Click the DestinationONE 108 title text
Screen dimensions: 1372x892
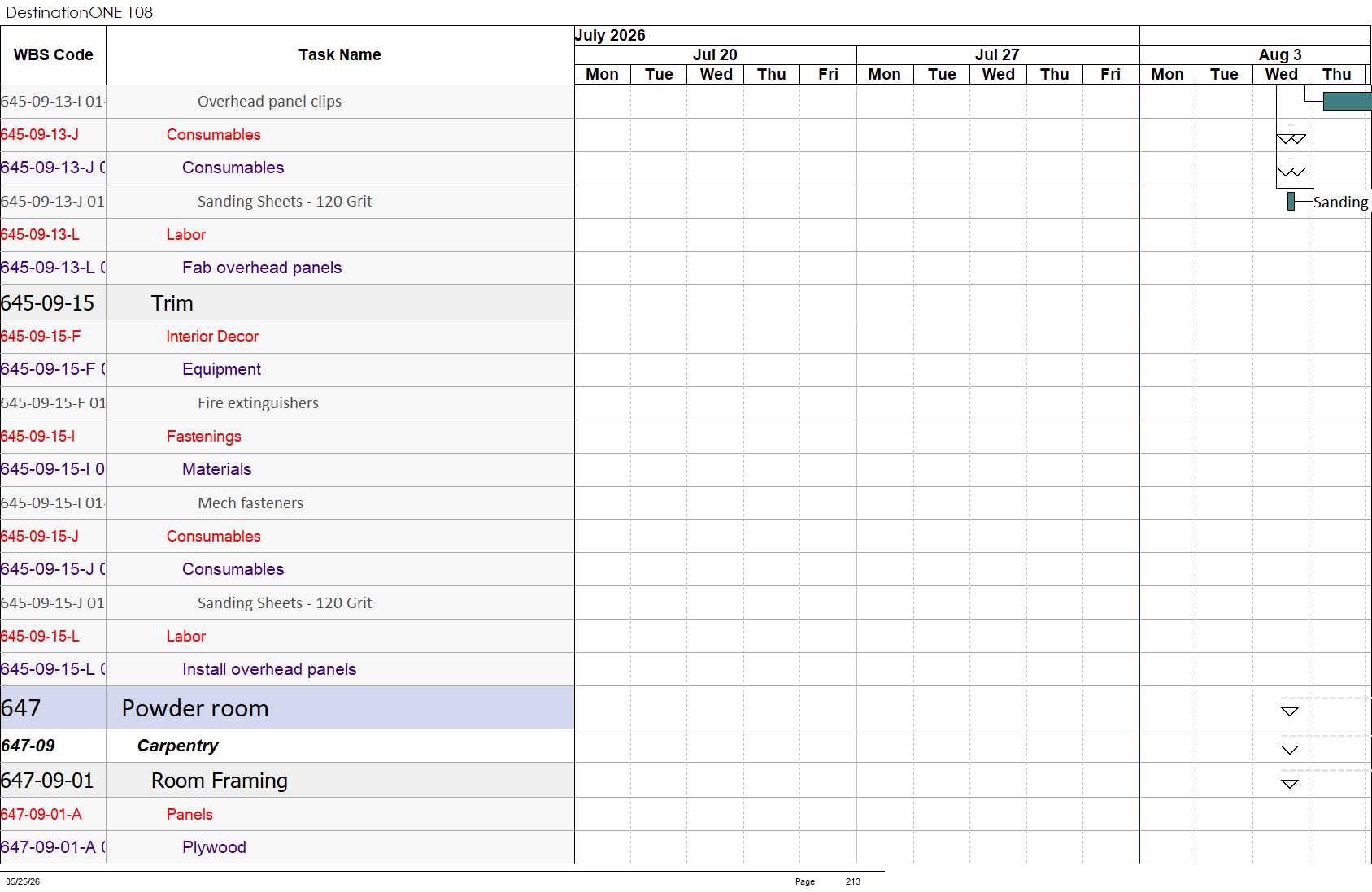(x=79, y=12)
